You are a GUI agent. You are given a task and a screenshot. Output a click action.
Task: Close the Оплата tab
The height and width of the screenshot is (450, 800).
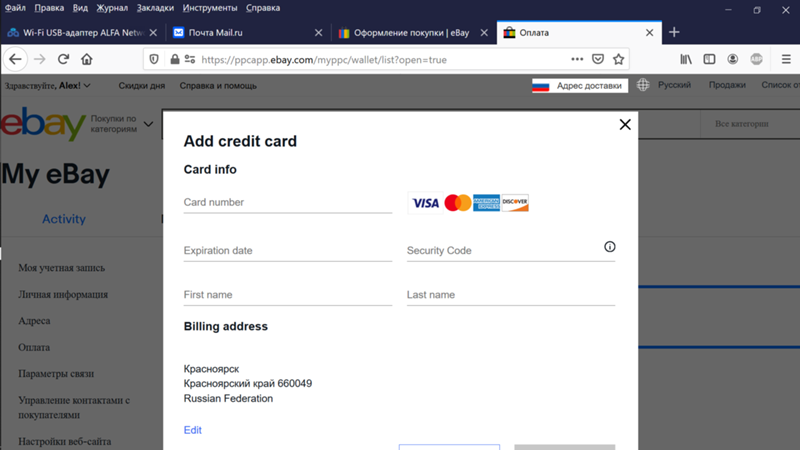pyautogui.click(x=649, y=33)
